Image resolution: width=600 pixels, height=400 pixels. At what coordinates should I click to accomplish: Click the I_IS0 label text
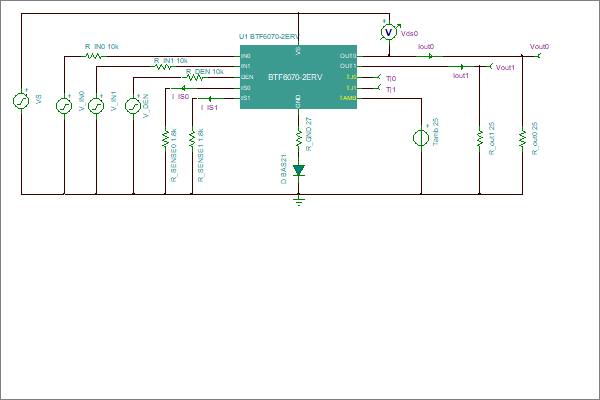tap(180, 97)
